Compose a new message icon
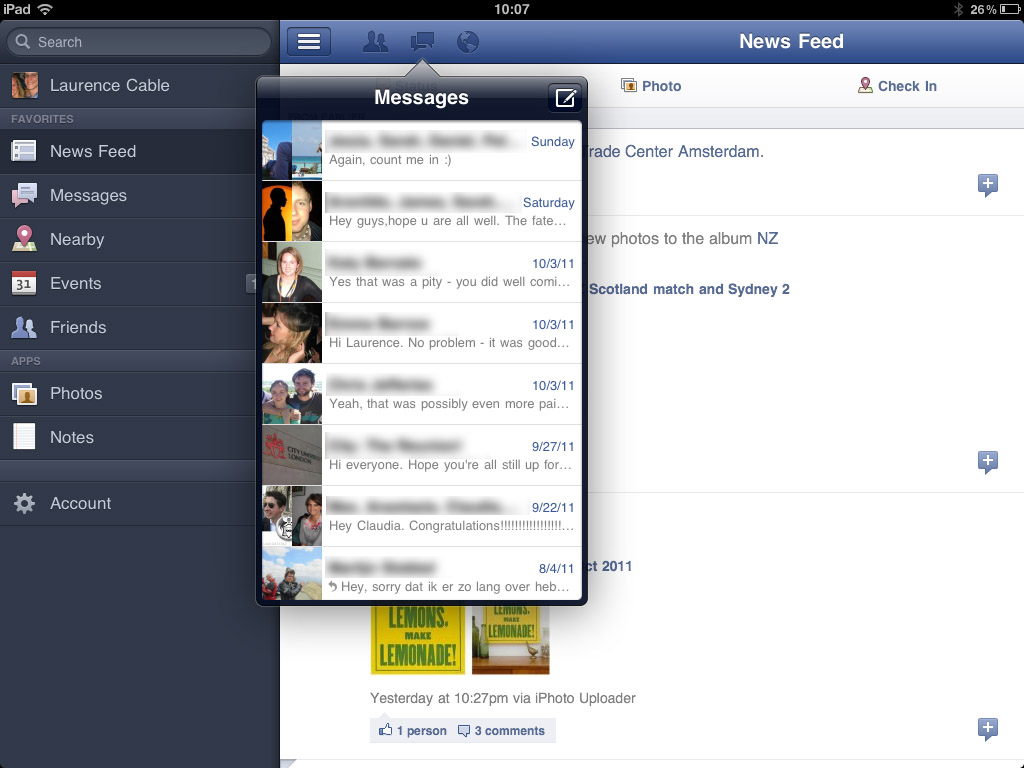The height and width of the screenshot is (768, 1024). (565, 98)
